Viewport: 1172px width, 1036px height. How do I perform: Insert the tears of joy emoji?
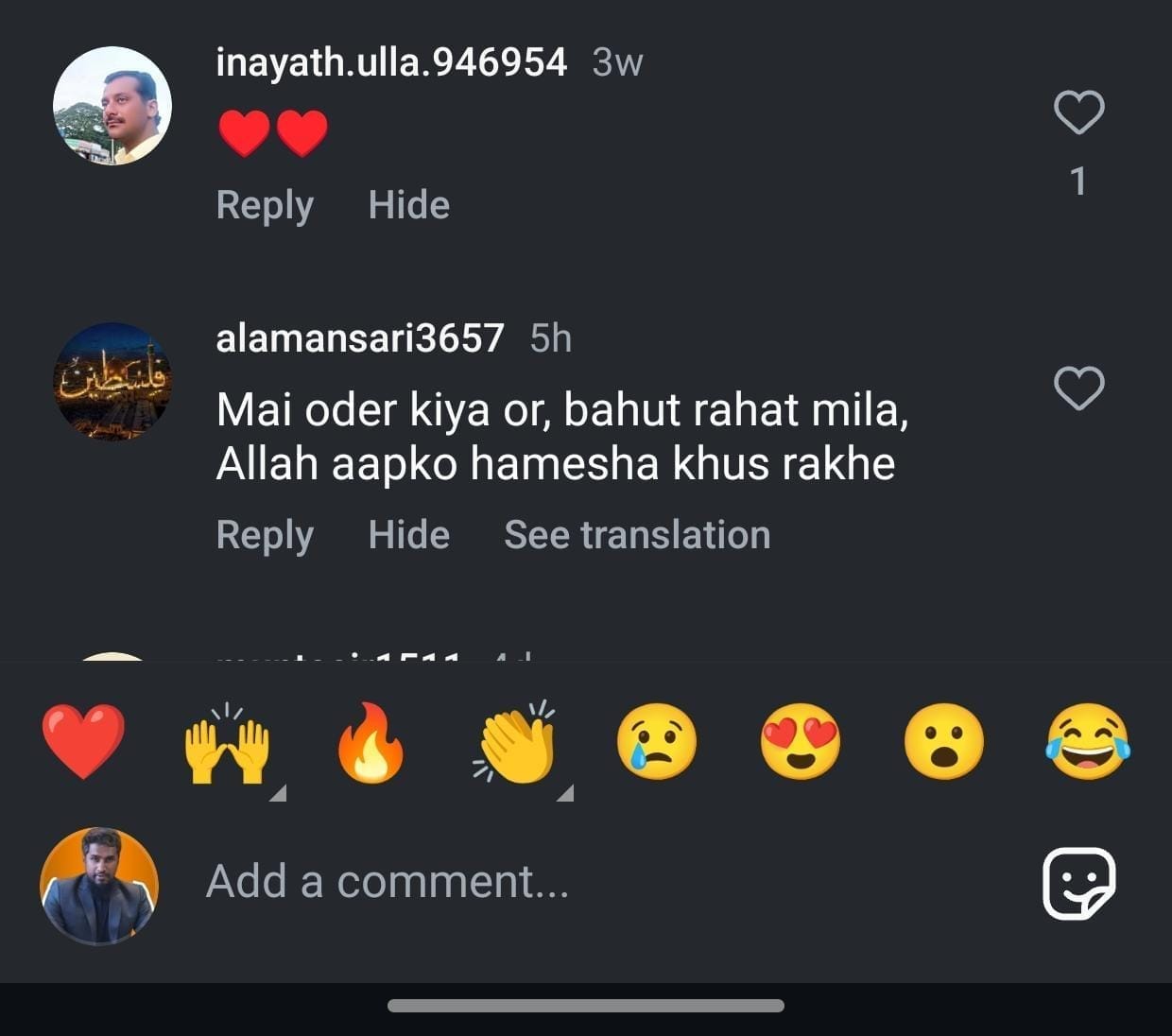(x=1088, y=742)
